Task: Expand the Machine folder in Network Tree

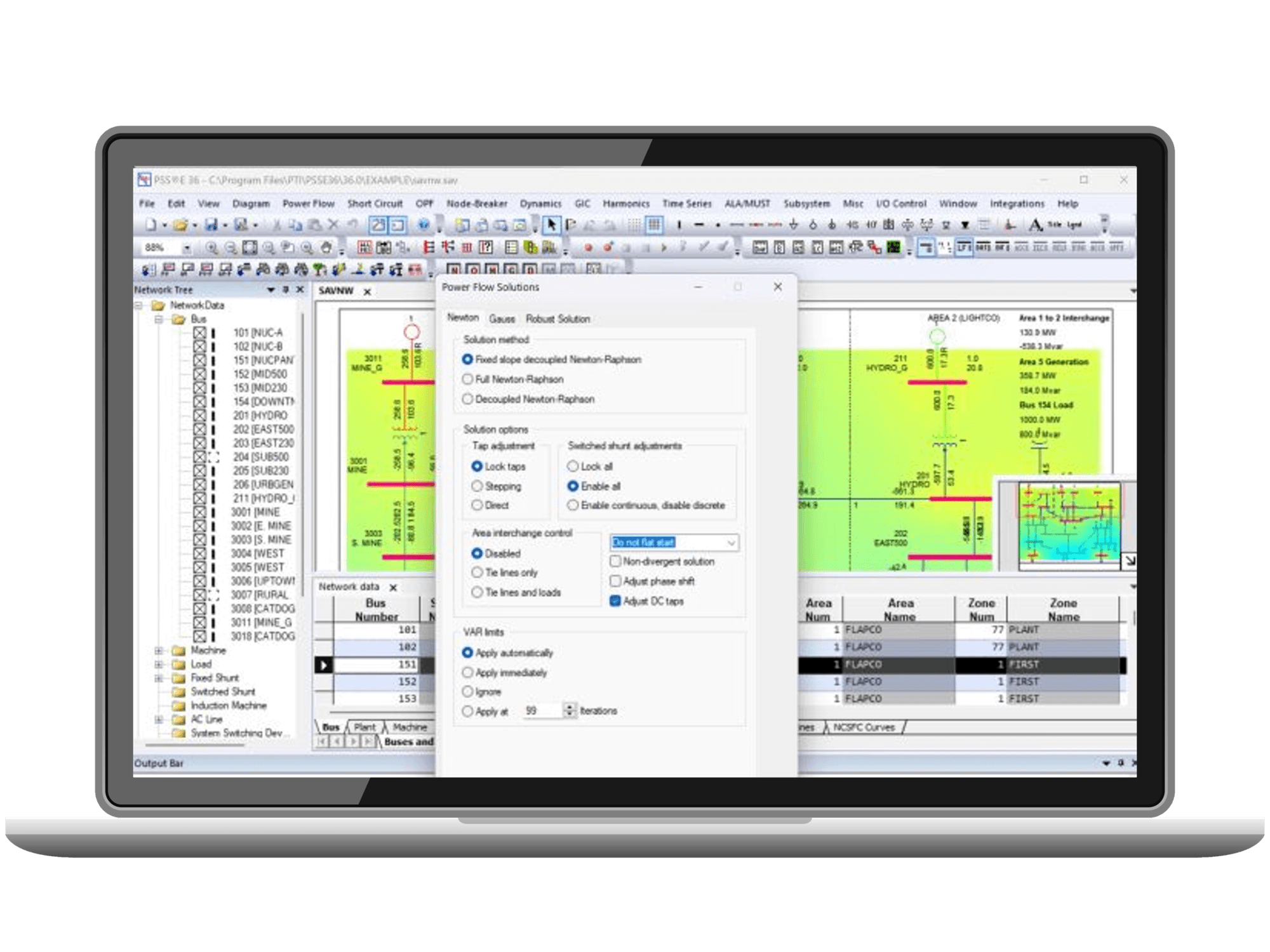Action: pos(157,650)
